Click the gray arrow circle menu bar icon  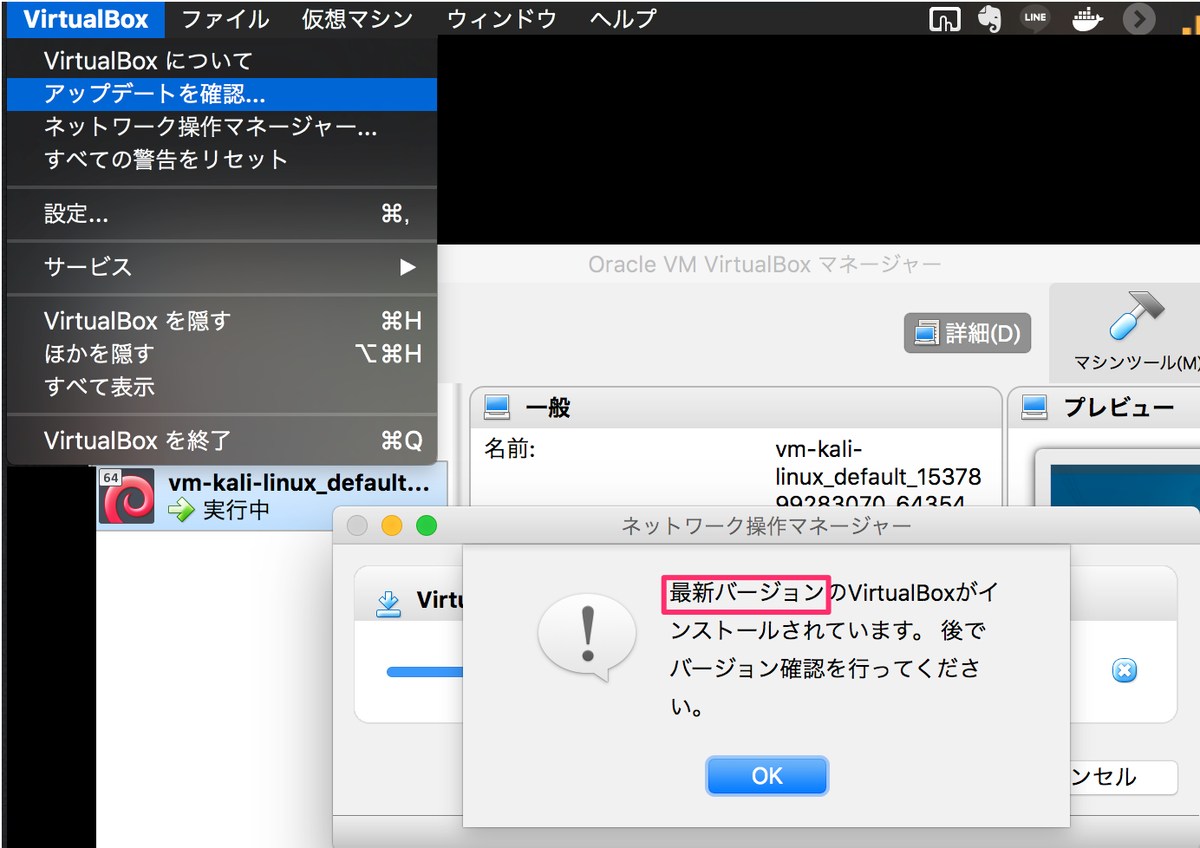pos(1139,18)
